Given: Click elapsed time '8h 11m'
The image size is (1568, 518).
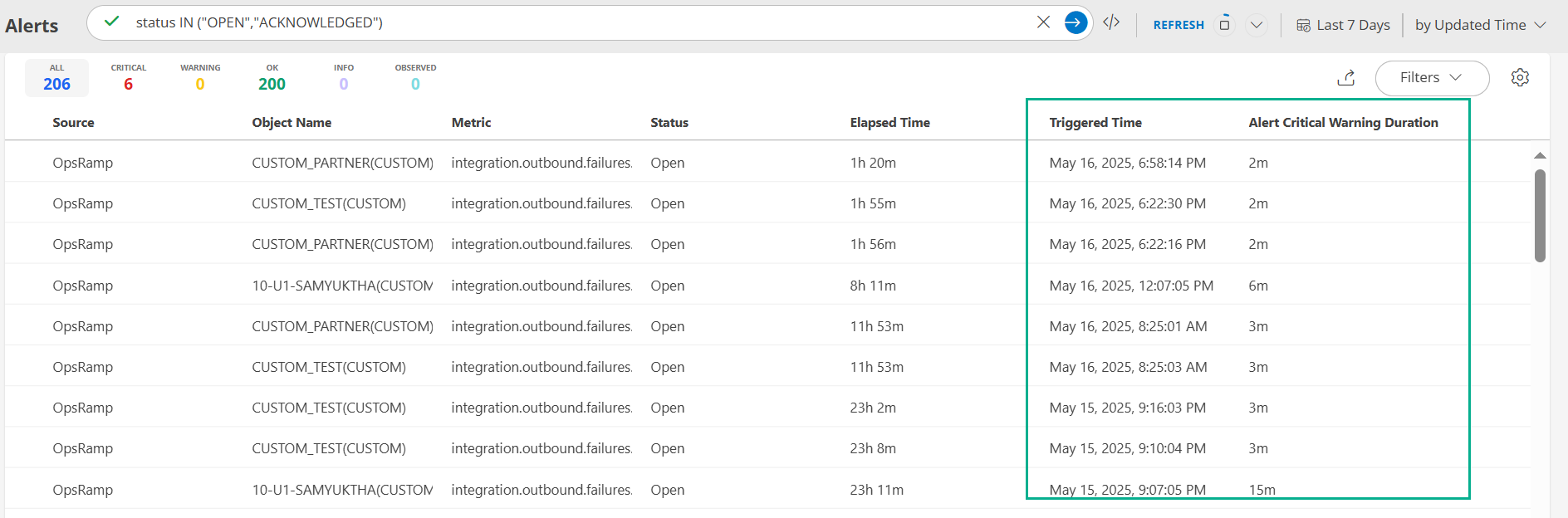Looking at the screenshot, I should pos(873,286).
